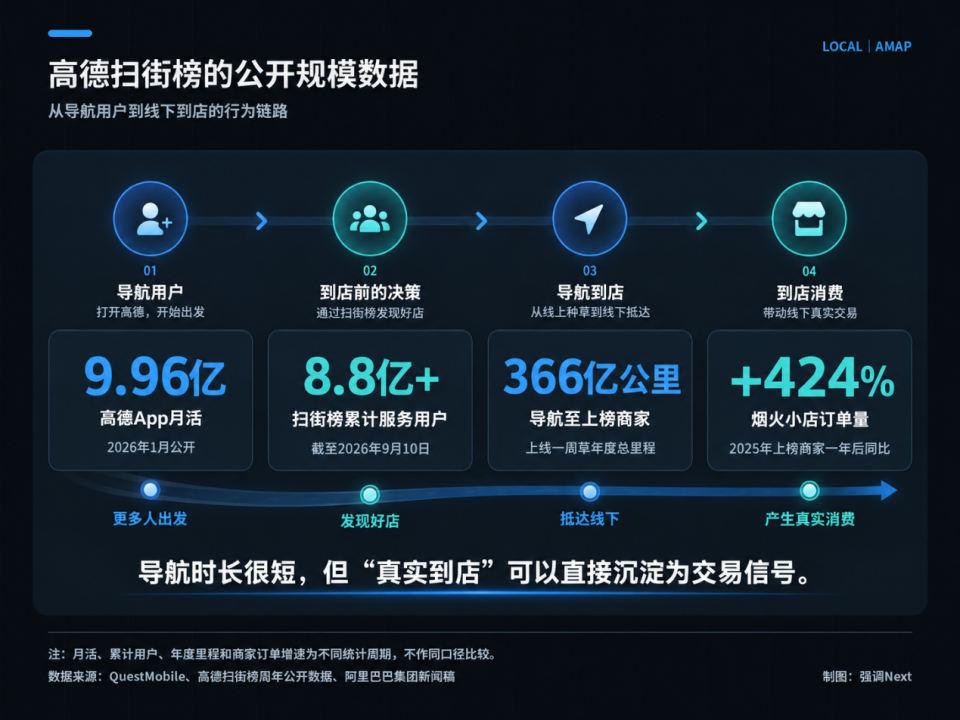
Task: Click the 2025年上榜商家一年后同比 caption
Action: pos(809,449)
